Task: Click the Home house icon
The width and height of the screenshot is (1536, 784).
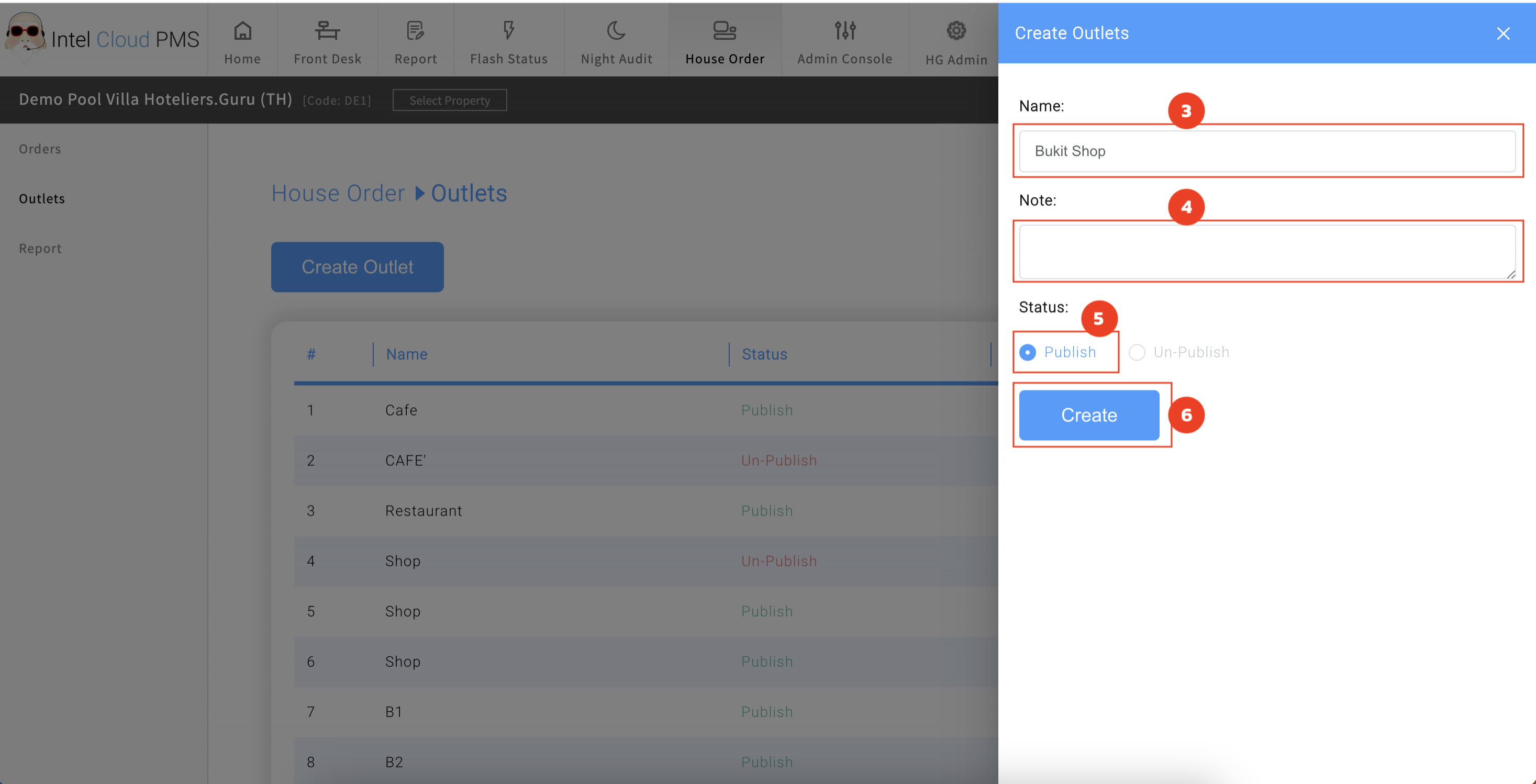Action: click(x=242, y=31)
